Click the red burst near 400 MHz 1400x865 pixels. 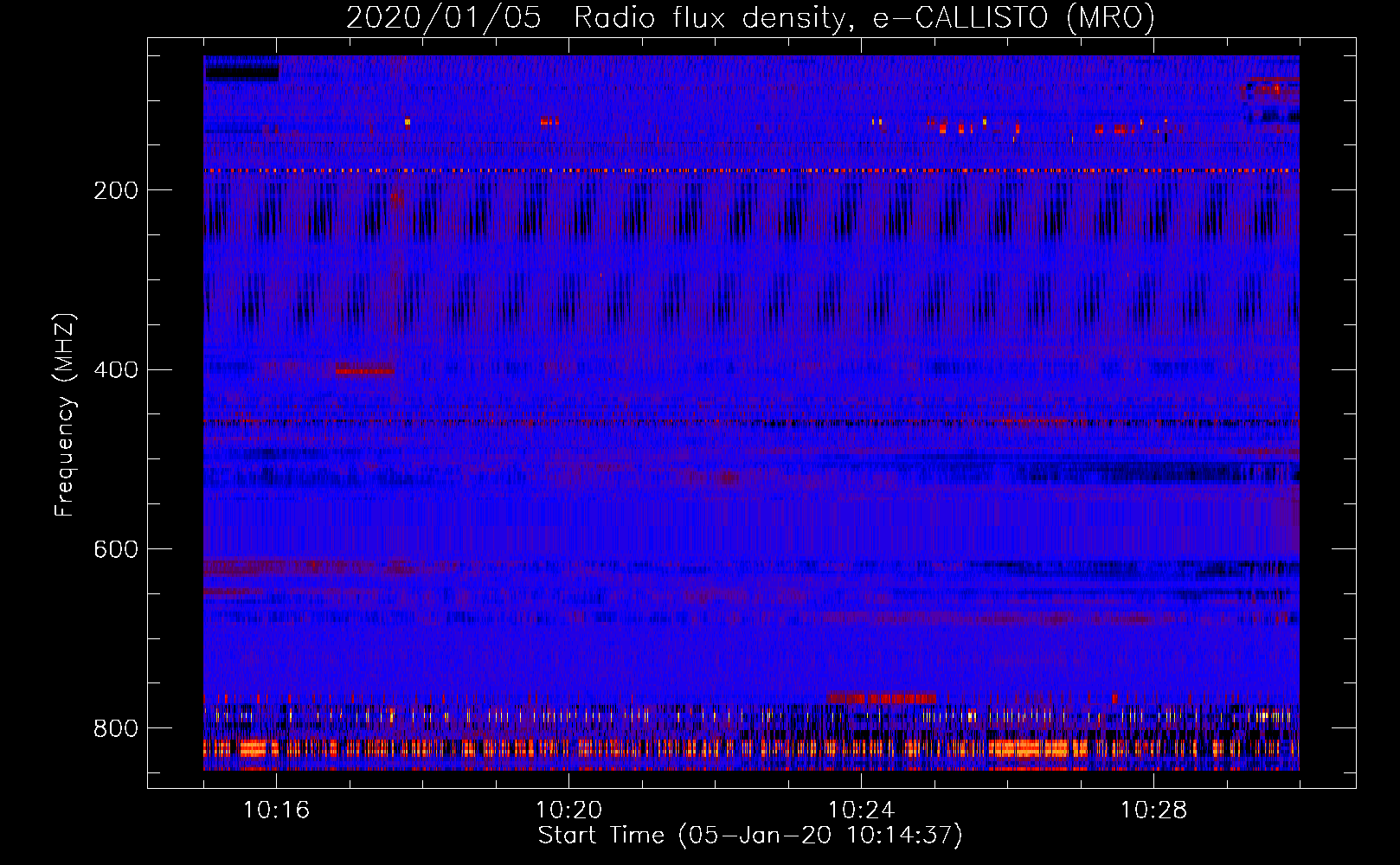(364, 370)
